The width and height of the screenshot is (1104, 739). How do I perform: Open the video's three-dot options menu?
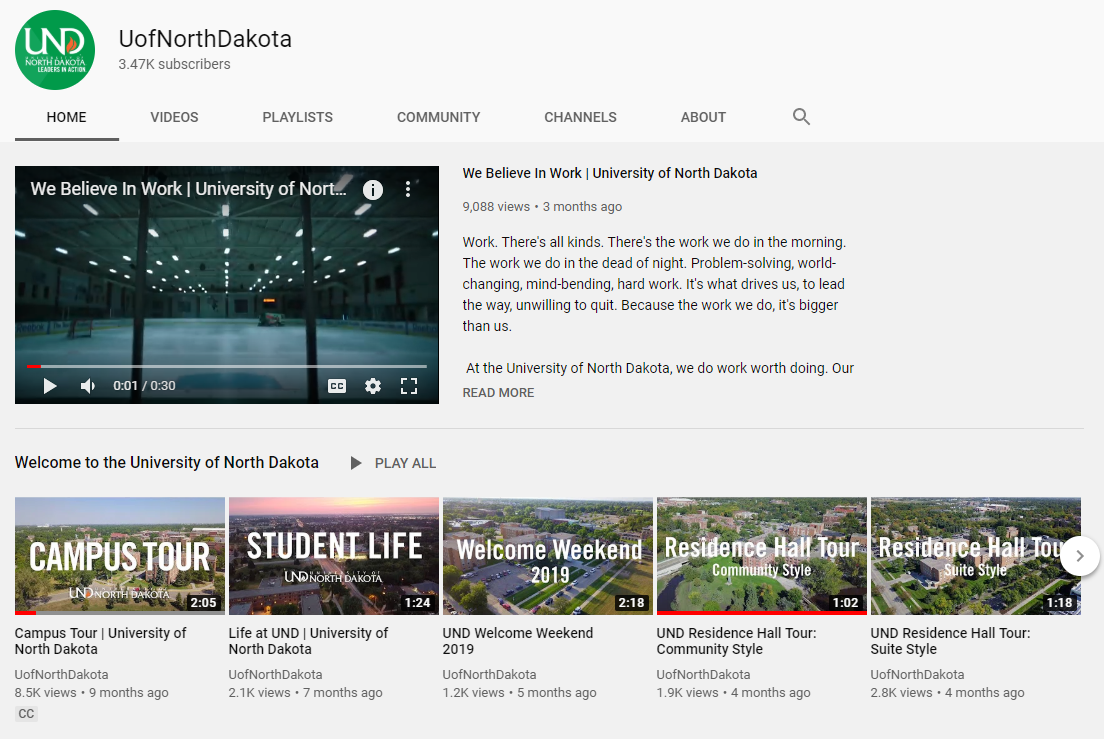408,188
